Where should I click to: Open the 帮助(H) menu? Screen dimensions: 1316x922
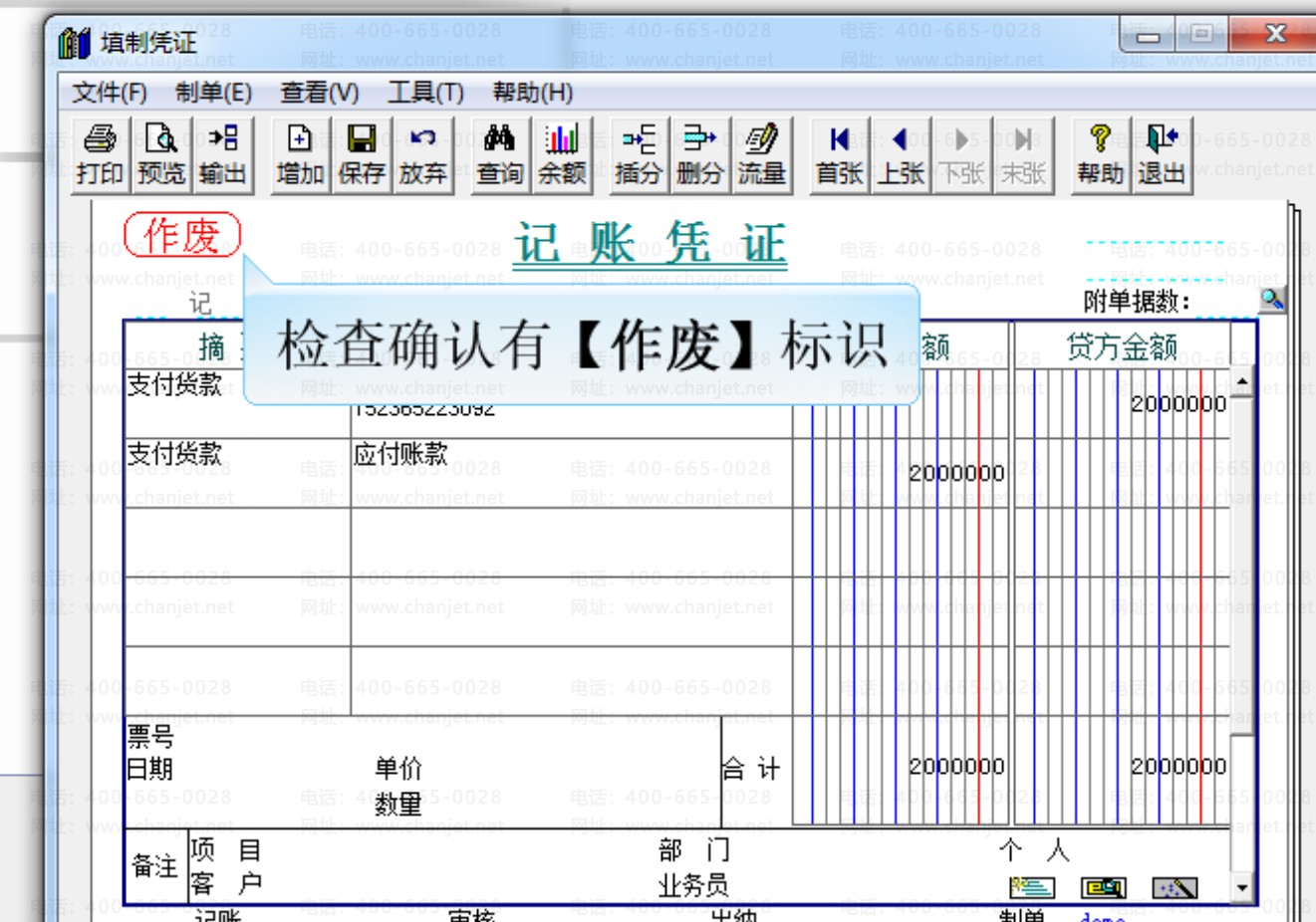(x=532, y=93)
